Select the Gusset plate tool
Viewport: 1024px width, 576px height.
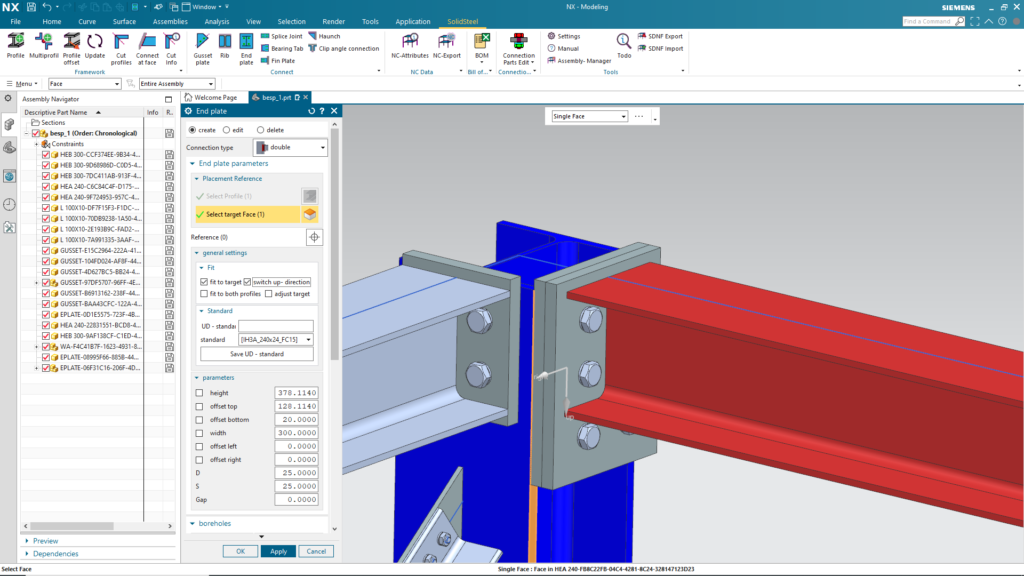point(202,49)
